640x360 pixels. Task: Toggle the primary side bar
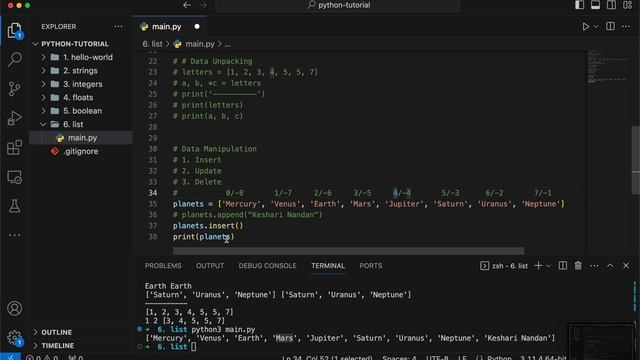click(x=579, y=5)
